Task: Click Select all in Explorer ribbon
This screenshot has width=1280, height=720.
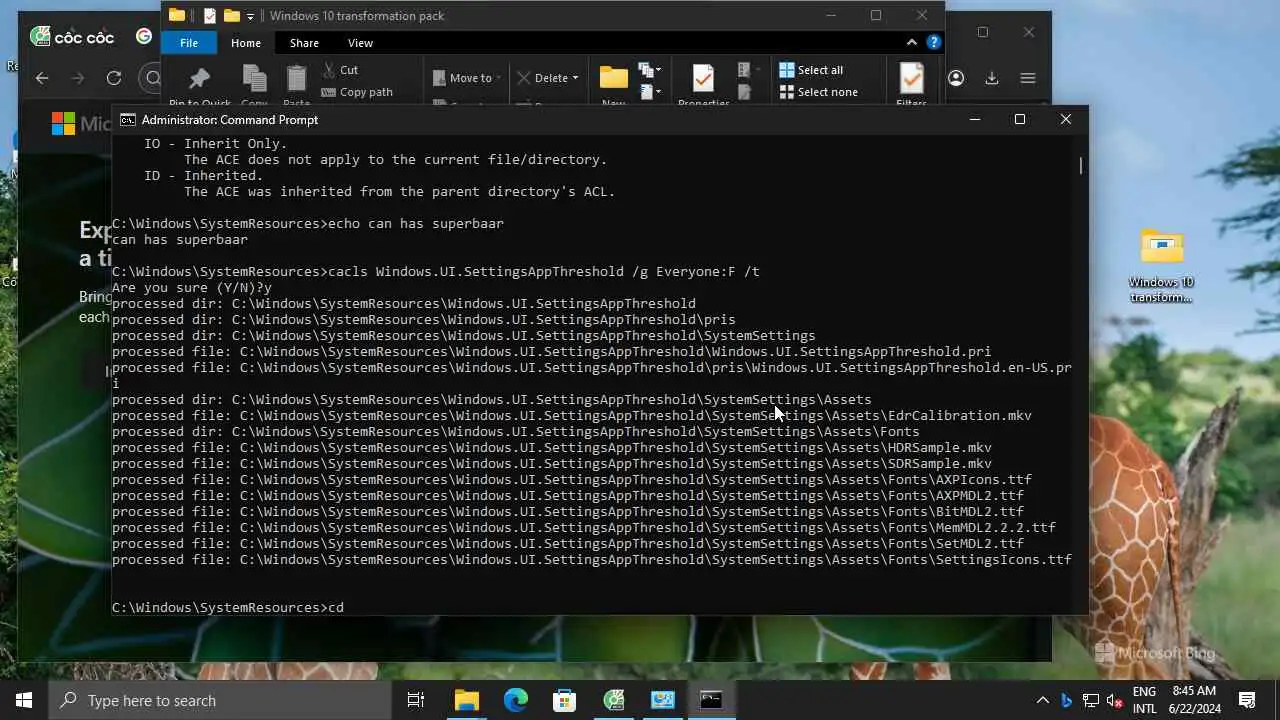Action: pyautogui.click(x=811, y=70)
